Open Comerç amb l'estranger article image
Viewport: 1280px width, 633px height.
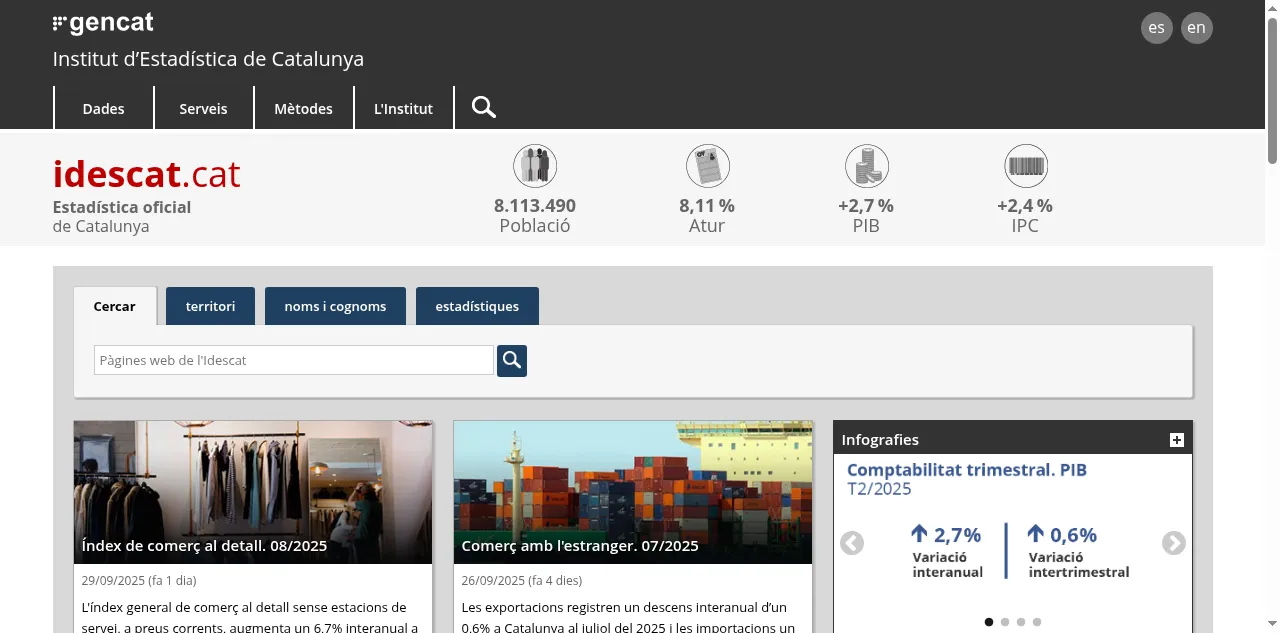[633, 492]
